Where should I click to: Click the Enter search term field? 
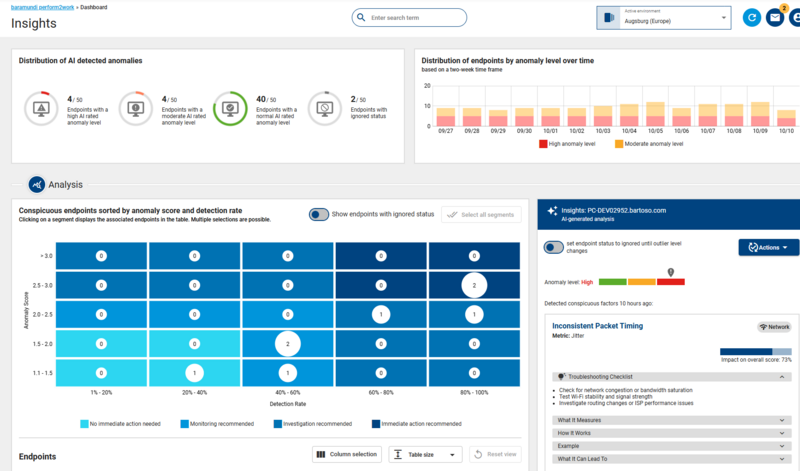[410, 18]
